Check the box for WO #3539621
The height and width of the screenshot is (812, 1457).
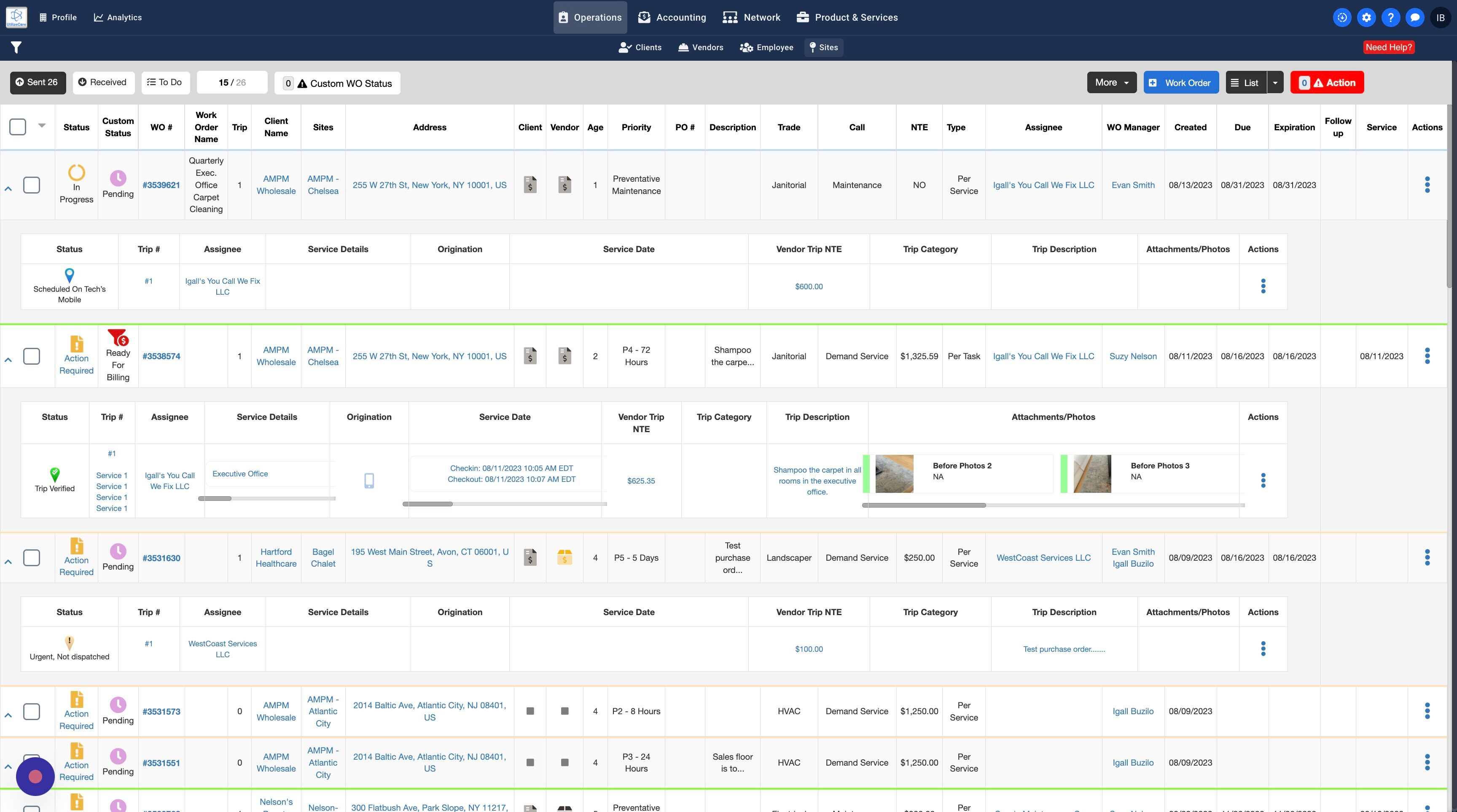pos(32,185)
